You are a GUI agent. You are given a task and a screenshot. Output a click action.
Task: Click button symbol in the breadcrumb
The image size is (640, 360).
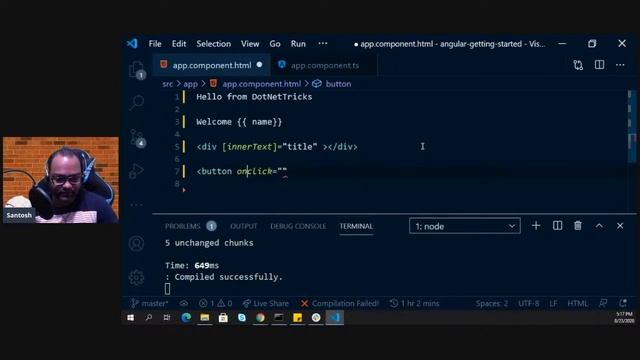click(x=338, y=84)
